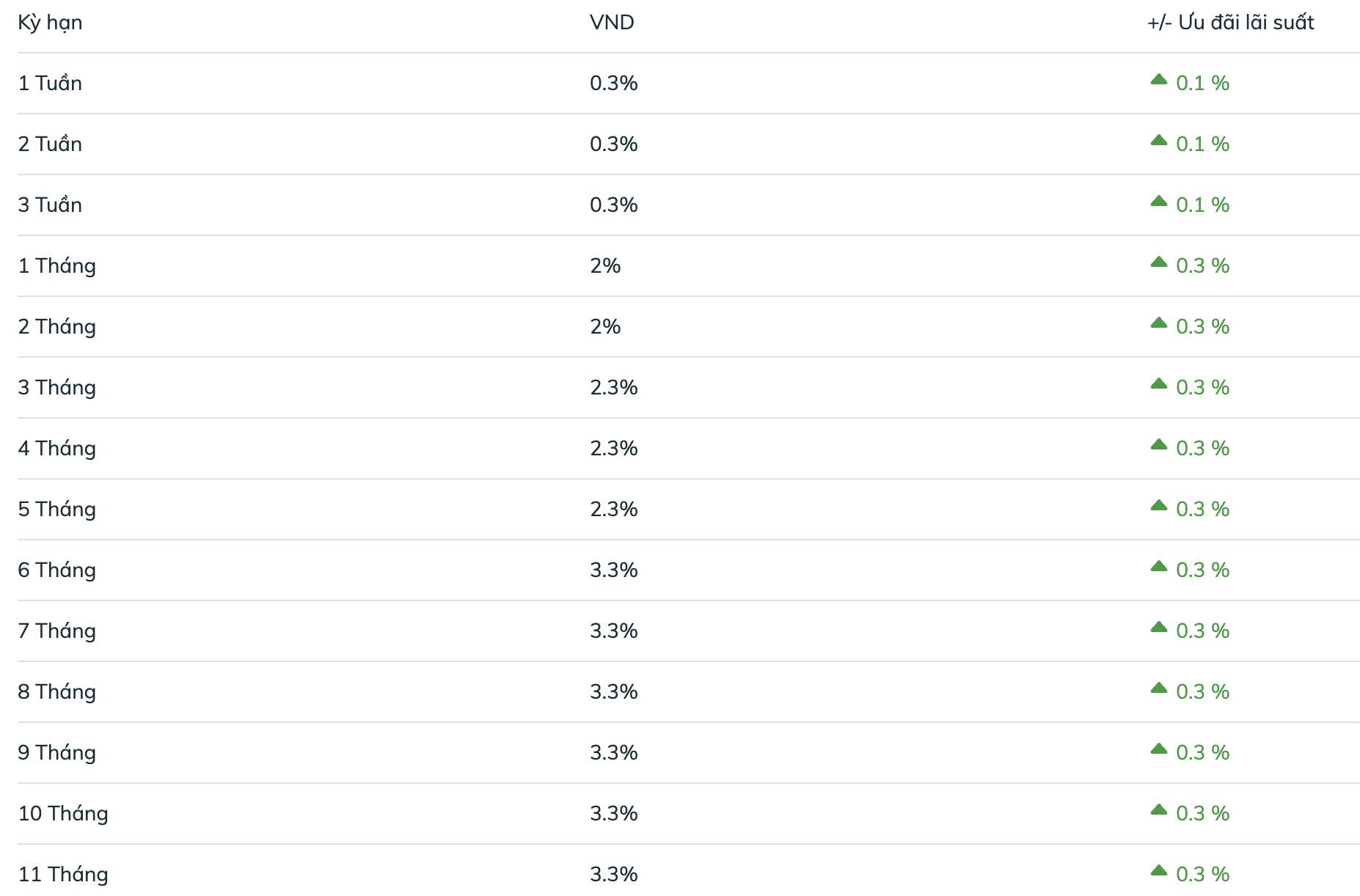Select the 4 Tháng term label
1360x896 pixels.
pos(57,449)
